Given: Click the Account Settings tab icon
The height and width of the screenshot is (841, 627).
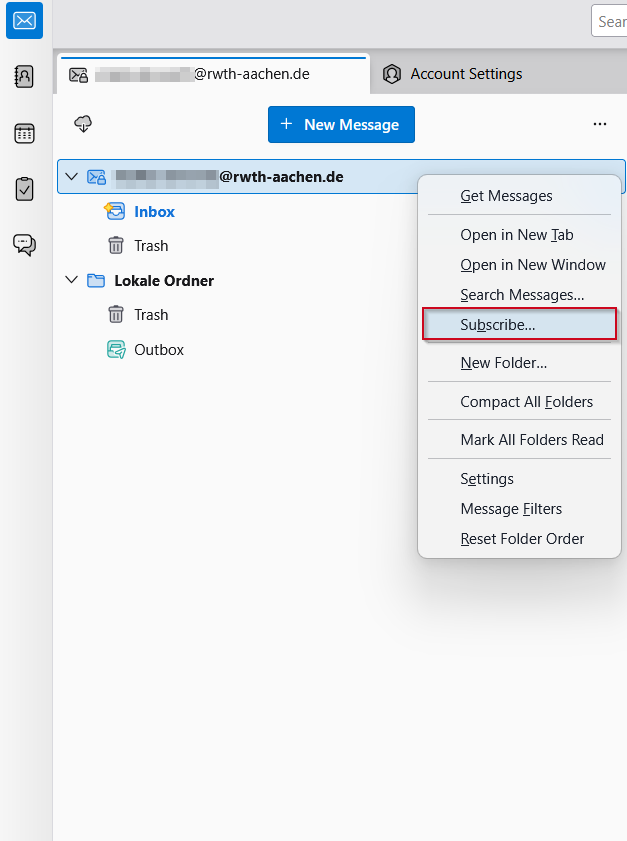Looking at the screenshot, I should pyautogui.click(x=392, y=74).
